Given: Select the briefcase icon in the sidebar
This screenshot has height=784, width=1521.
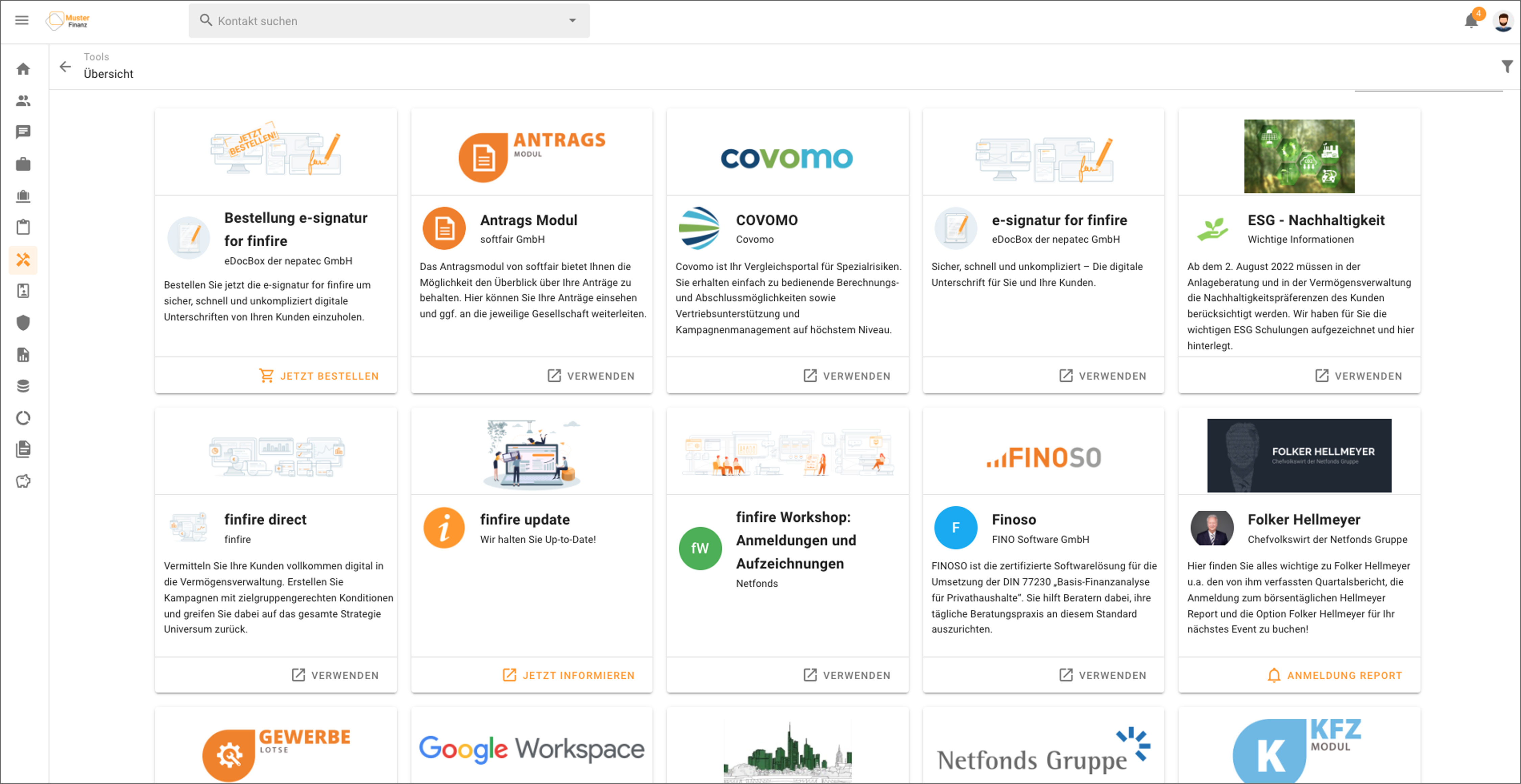Looking at the screenshot, I should click(x=23, y=163).
